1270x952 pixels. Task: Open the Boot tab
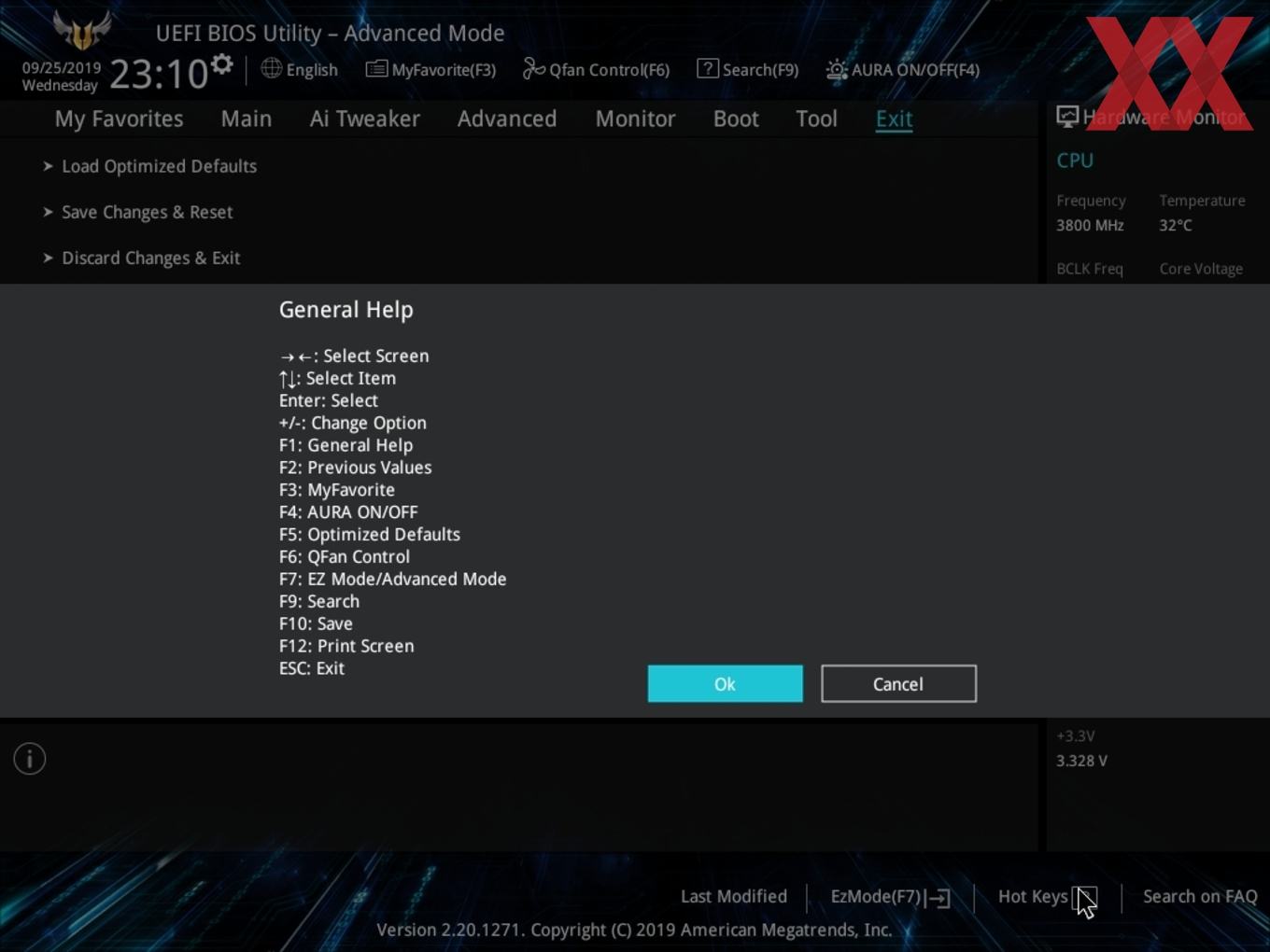pos(736,119)
